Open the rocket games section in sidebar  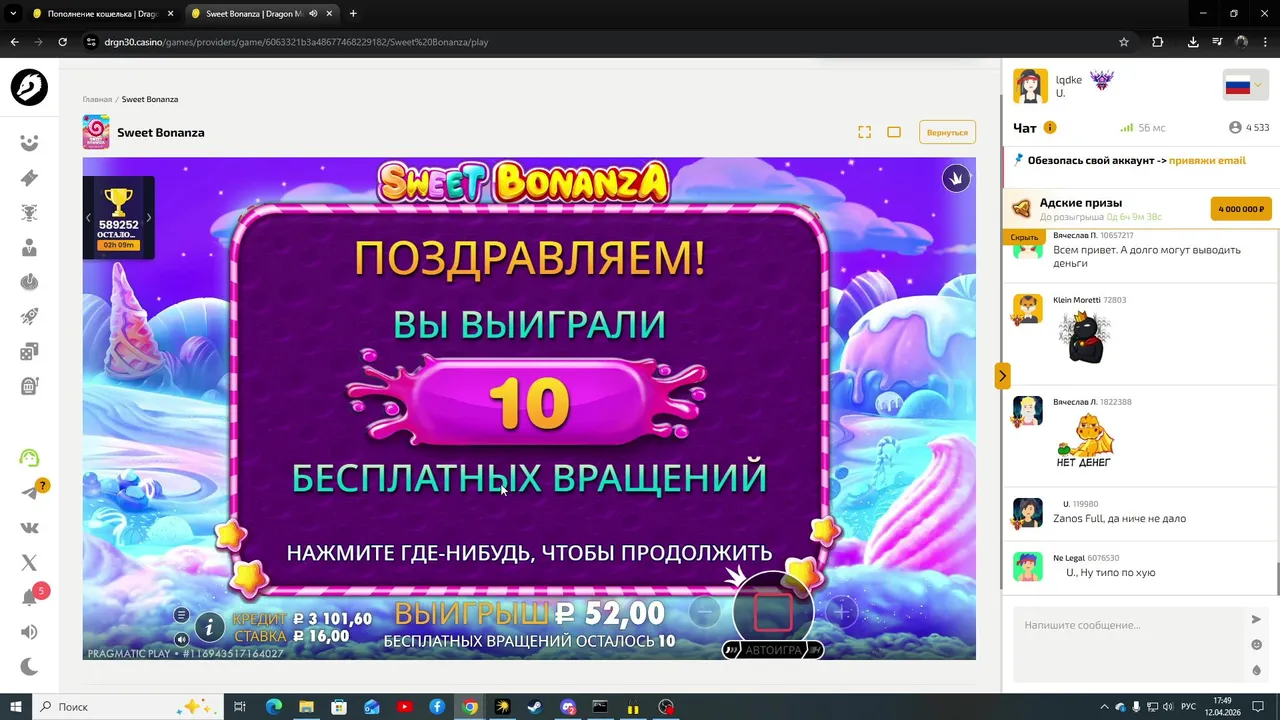[29, 316]
